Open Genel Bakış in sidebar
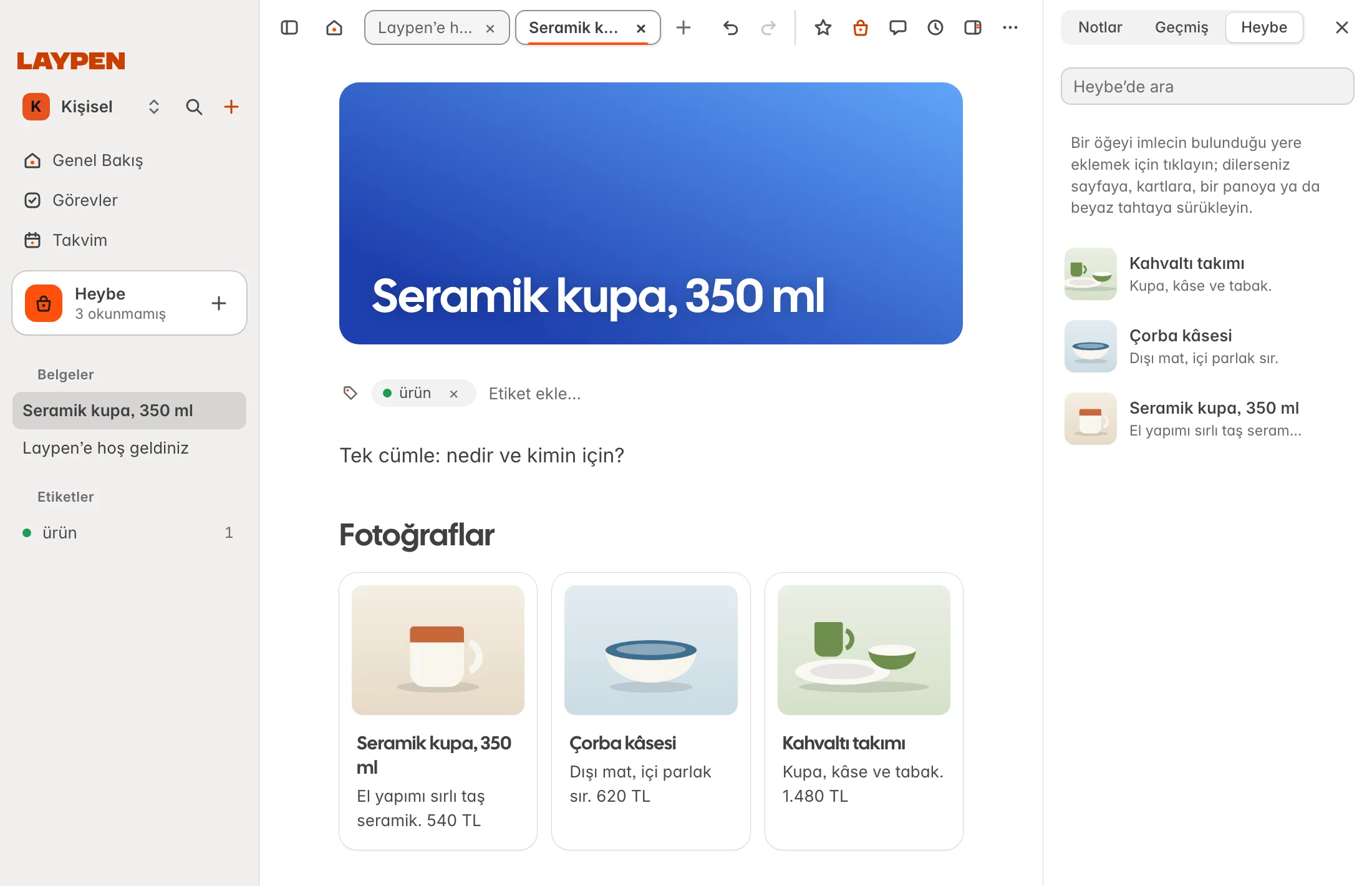The image size is (1372, 886). (x=130, y=160)
